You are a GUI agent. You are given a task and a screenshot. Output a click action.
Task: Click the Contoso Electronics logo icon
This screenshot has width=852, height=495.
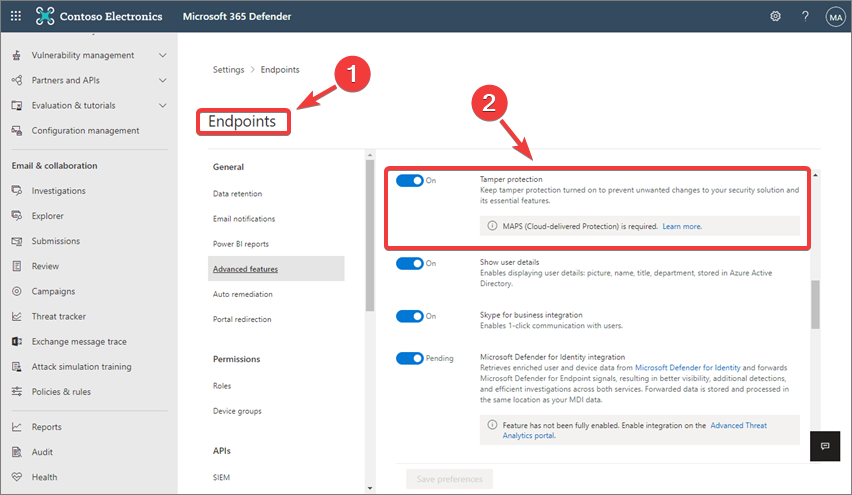pyautogui.click(x=45, y=16)
